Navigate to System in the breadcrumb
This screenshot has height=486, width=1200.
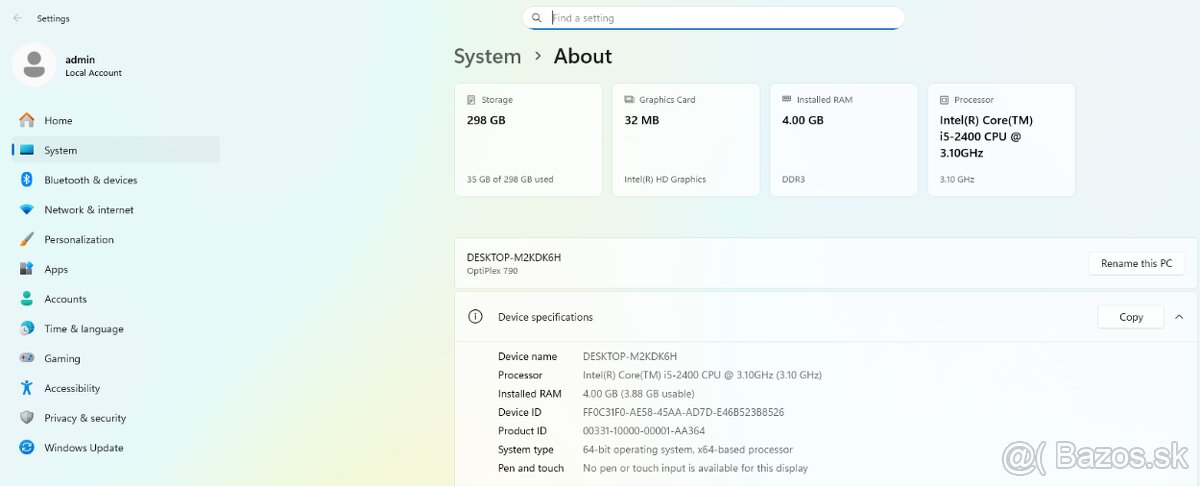(487, 57)
